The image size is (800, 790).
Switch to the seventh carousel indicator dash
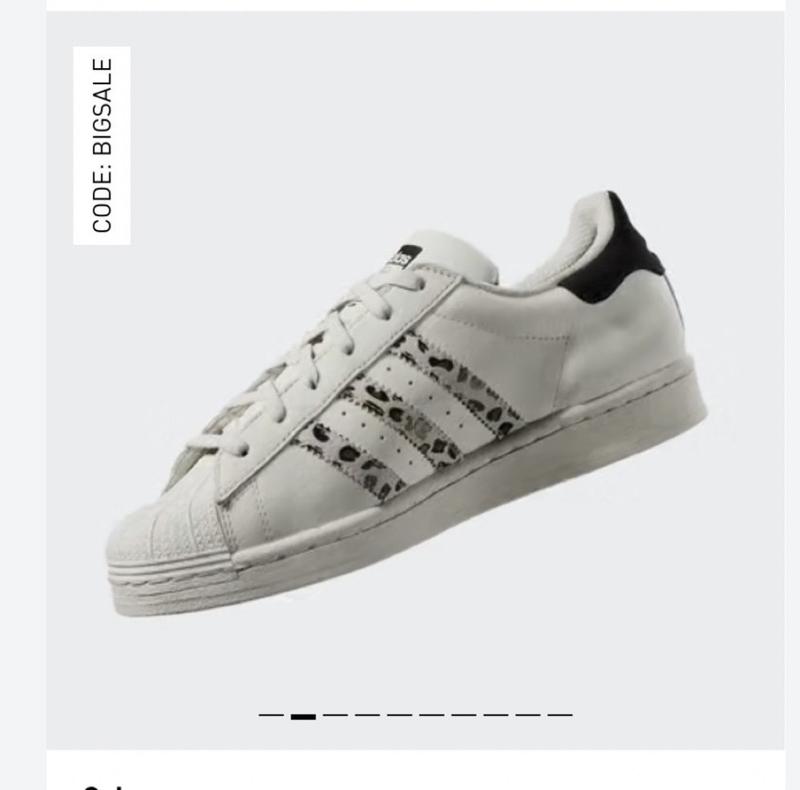tap(464, 715)
